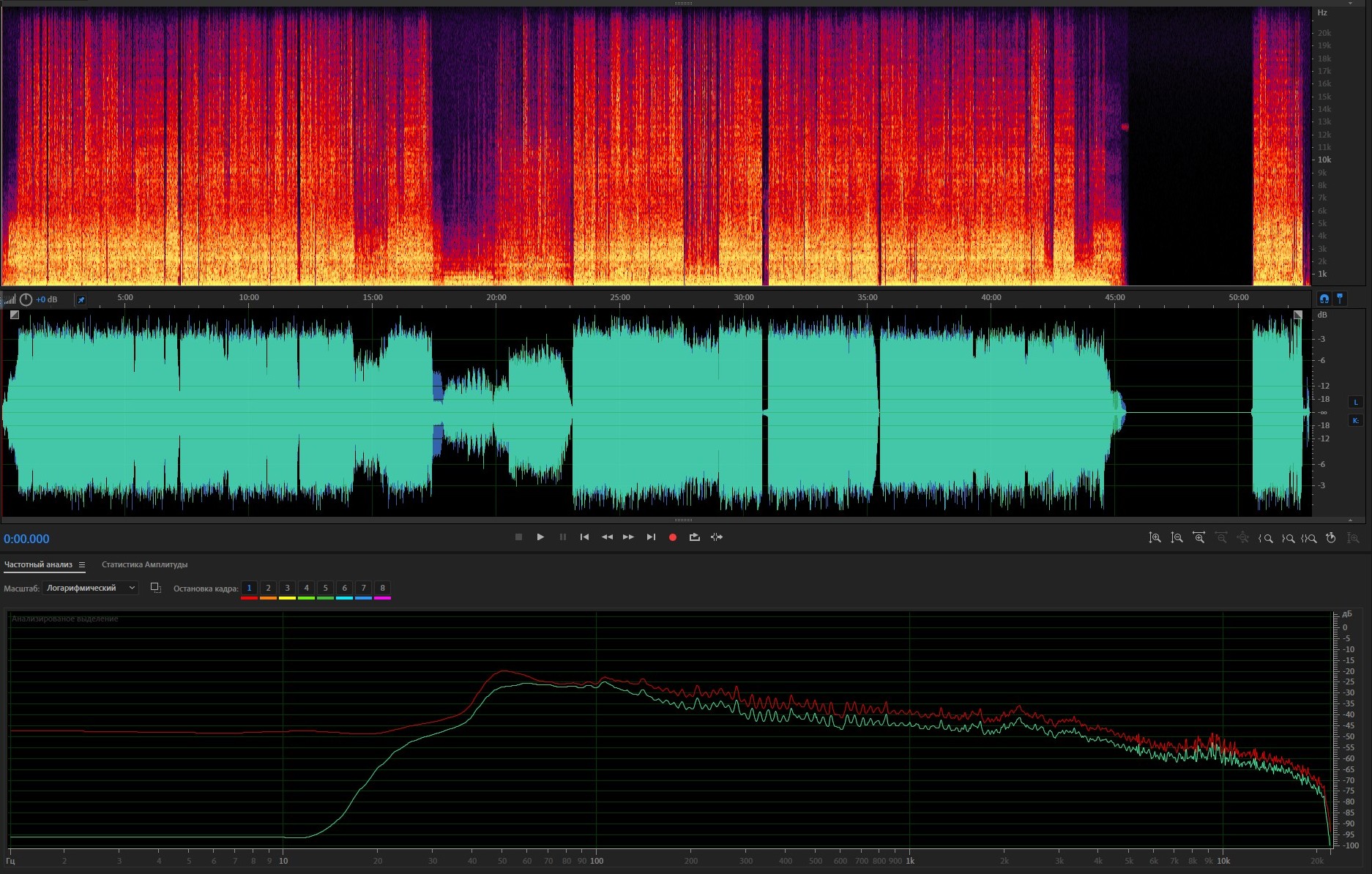Click the Play button in transport

[x=540, y=537]
